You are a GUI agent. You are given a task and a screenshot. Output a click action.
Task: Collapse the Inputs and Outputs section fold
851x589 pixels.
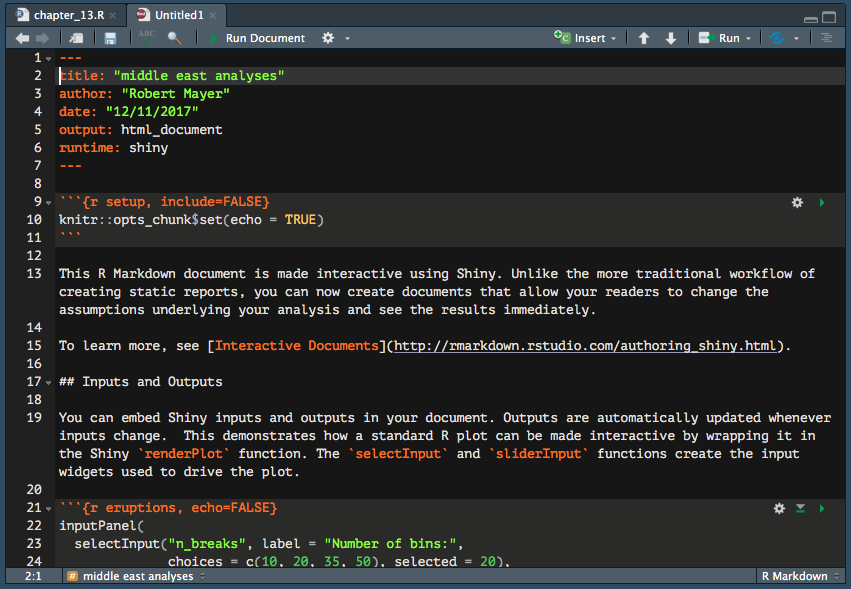pyautogui.click(x=49, y=383)
